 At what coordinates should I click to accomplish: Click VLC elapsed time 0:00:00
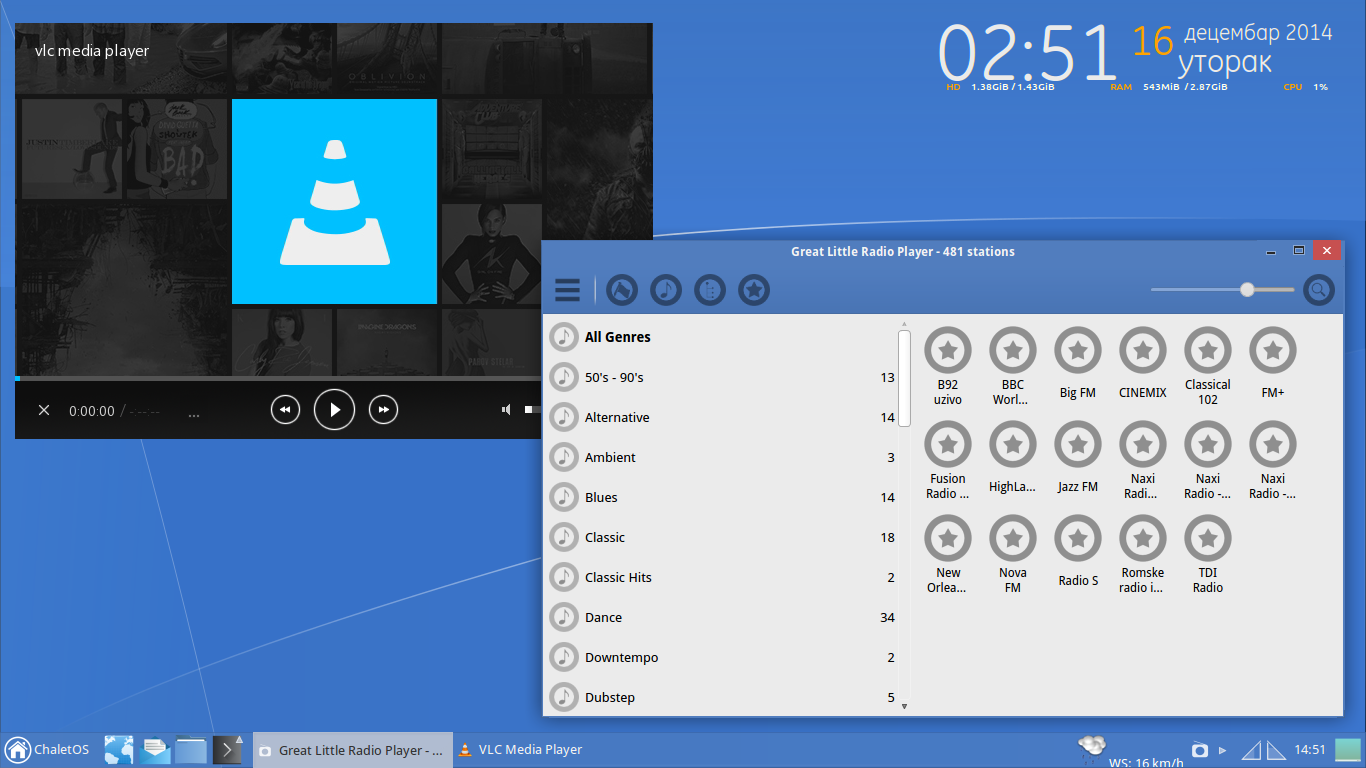(91, 411)
